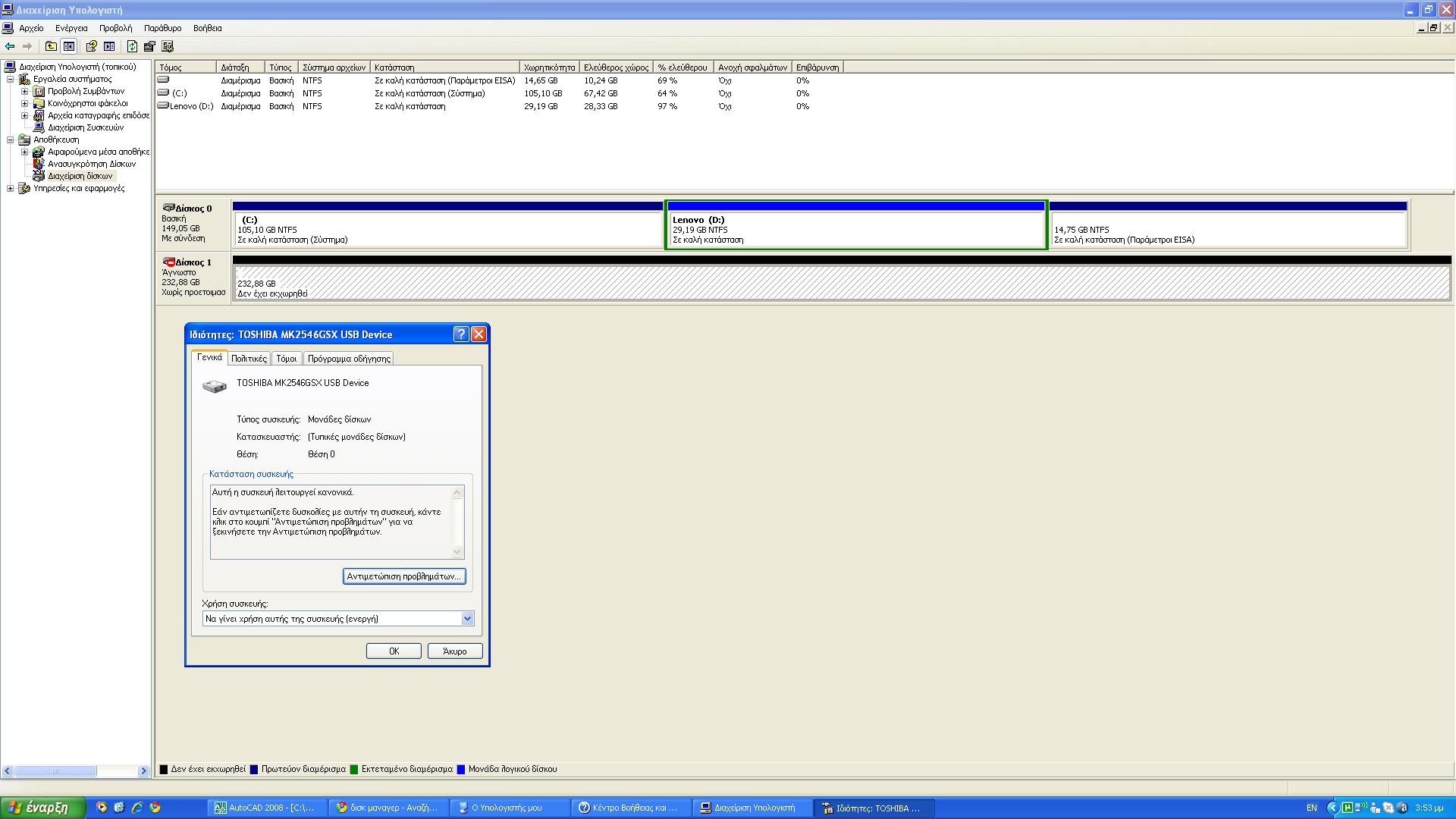Click the rescan disks toolbar icon with the gear
Image resolution: width=1456 pixels, height=819 pixels.
coord(168,46)
